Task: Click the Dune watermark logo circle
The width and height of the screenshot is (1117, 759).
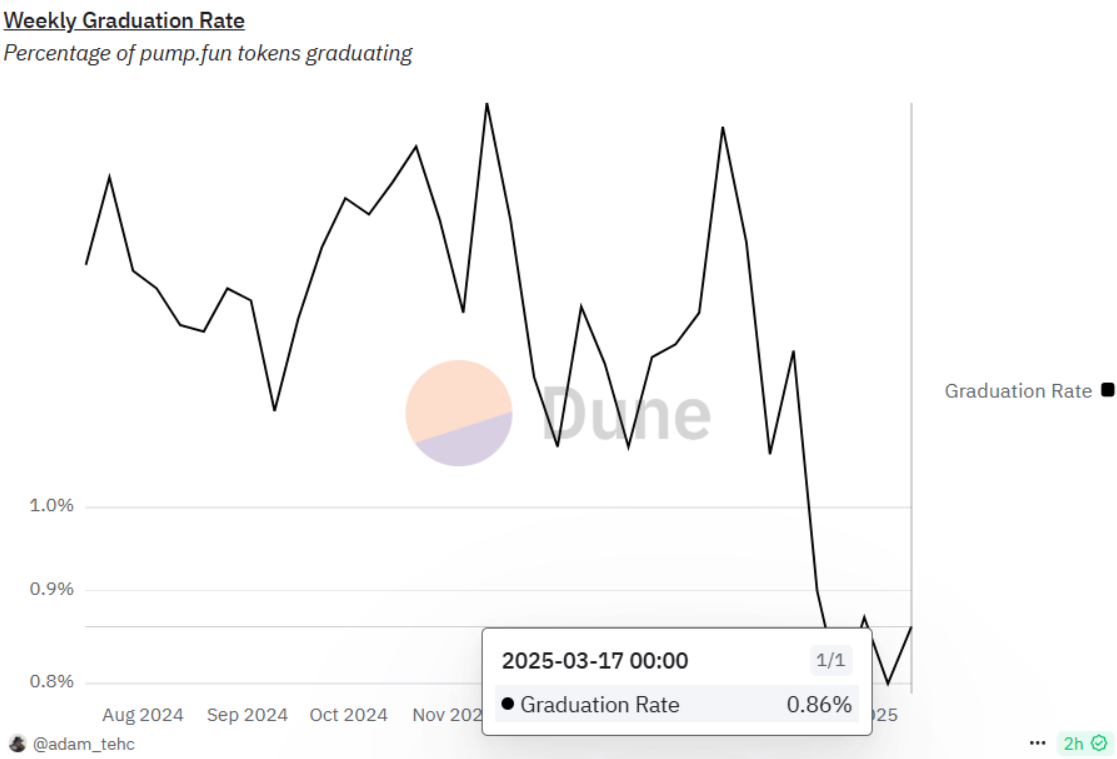Action: (x=459, y=413)
